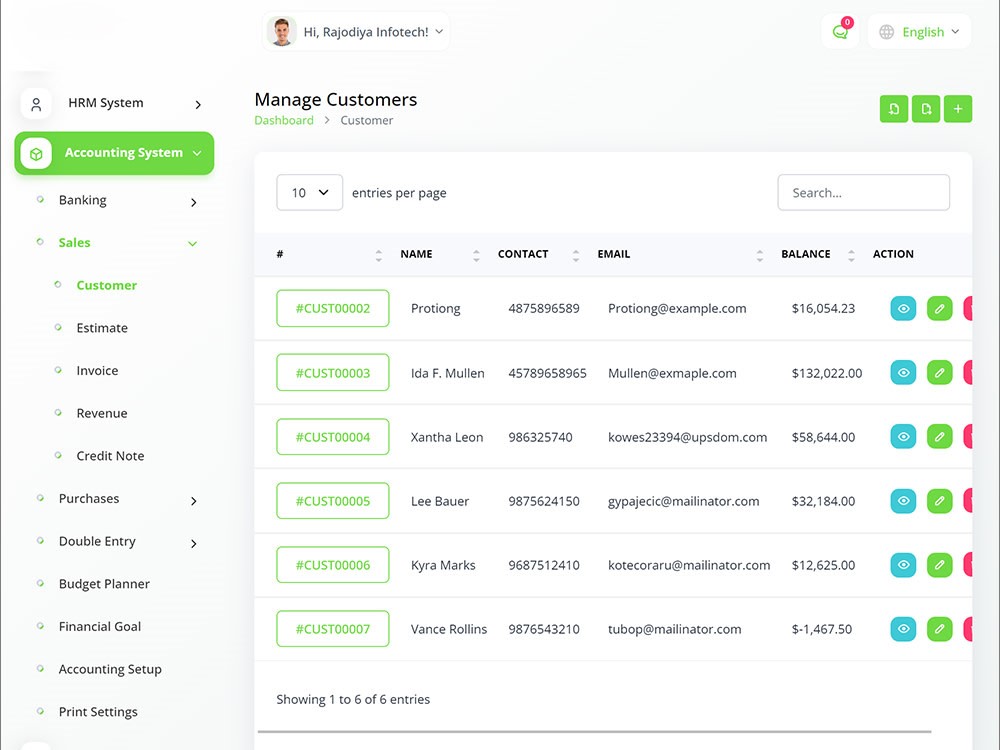This screenshot has height=750, width=1000.
Task: Expand the Banking submenu
Action: (194, 203)
